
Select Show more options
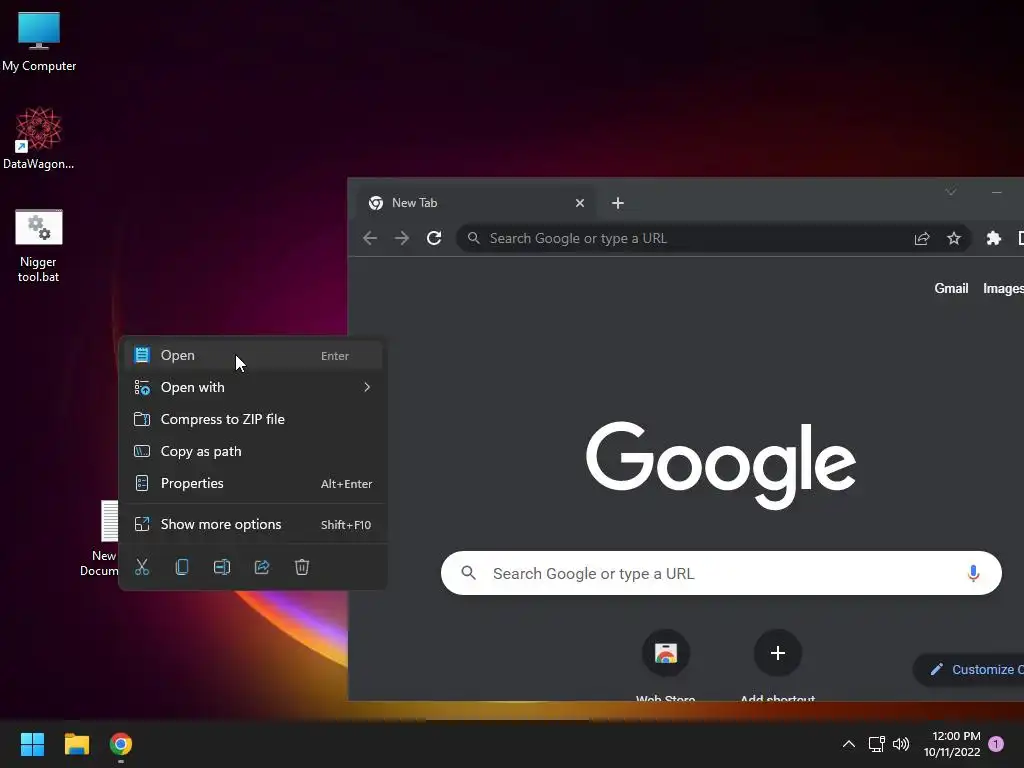pos(253,524)
